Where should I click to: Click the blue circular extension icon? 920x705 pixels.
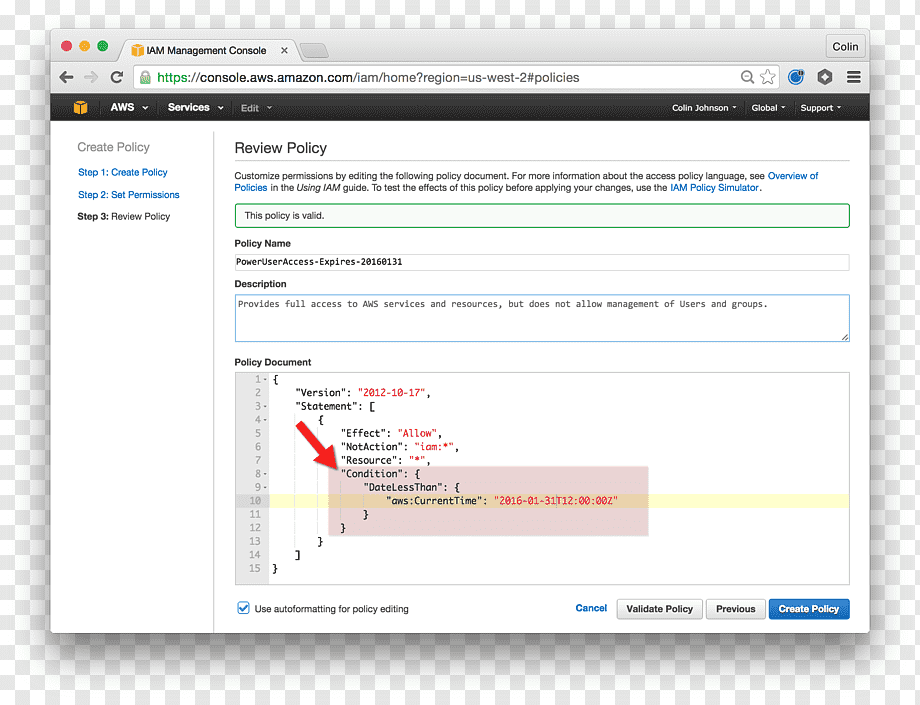796,77
